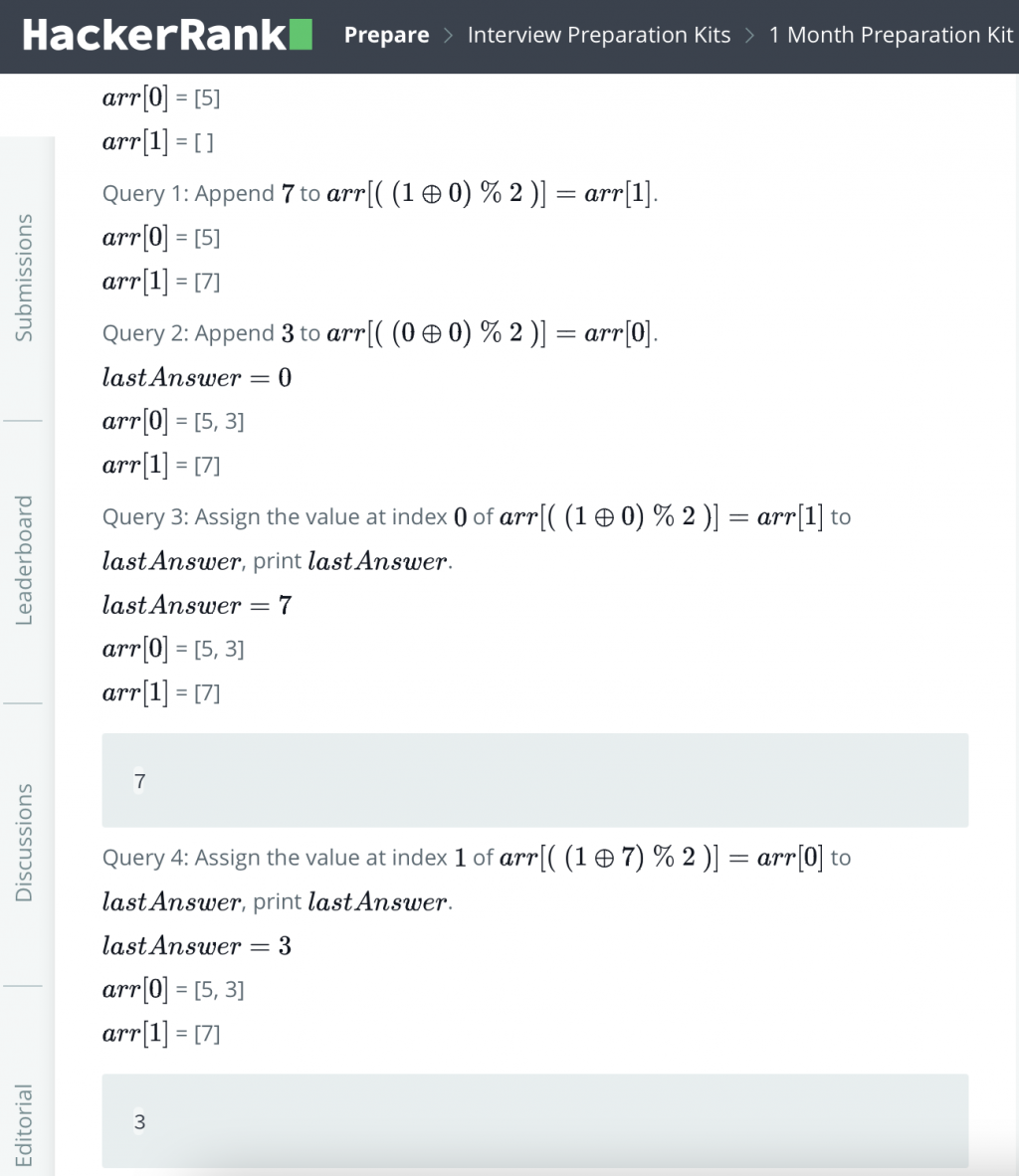Click the HackerRank logo
The image size is (1019, 1176).
[167, 35]
